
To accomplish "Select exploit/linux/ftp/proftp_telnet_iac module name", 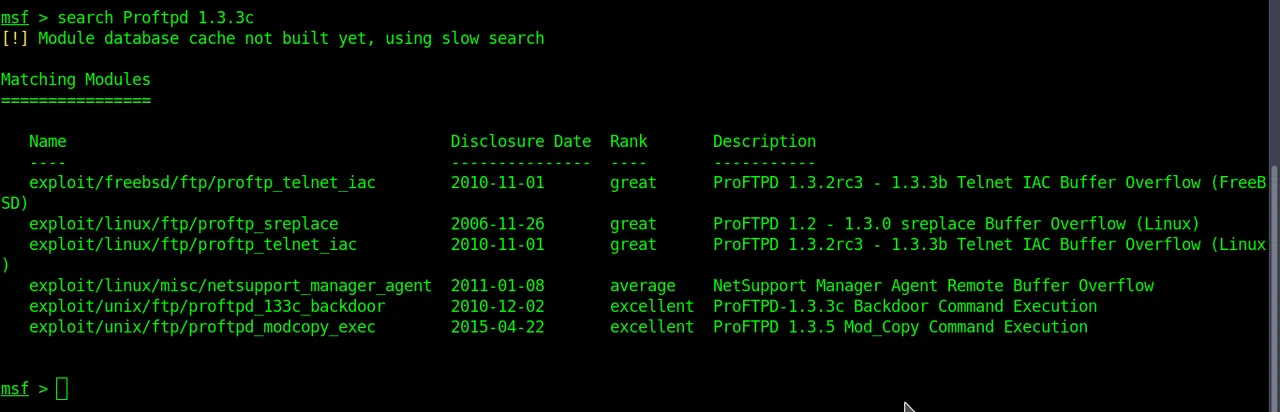I will click(x=193, y=245).
